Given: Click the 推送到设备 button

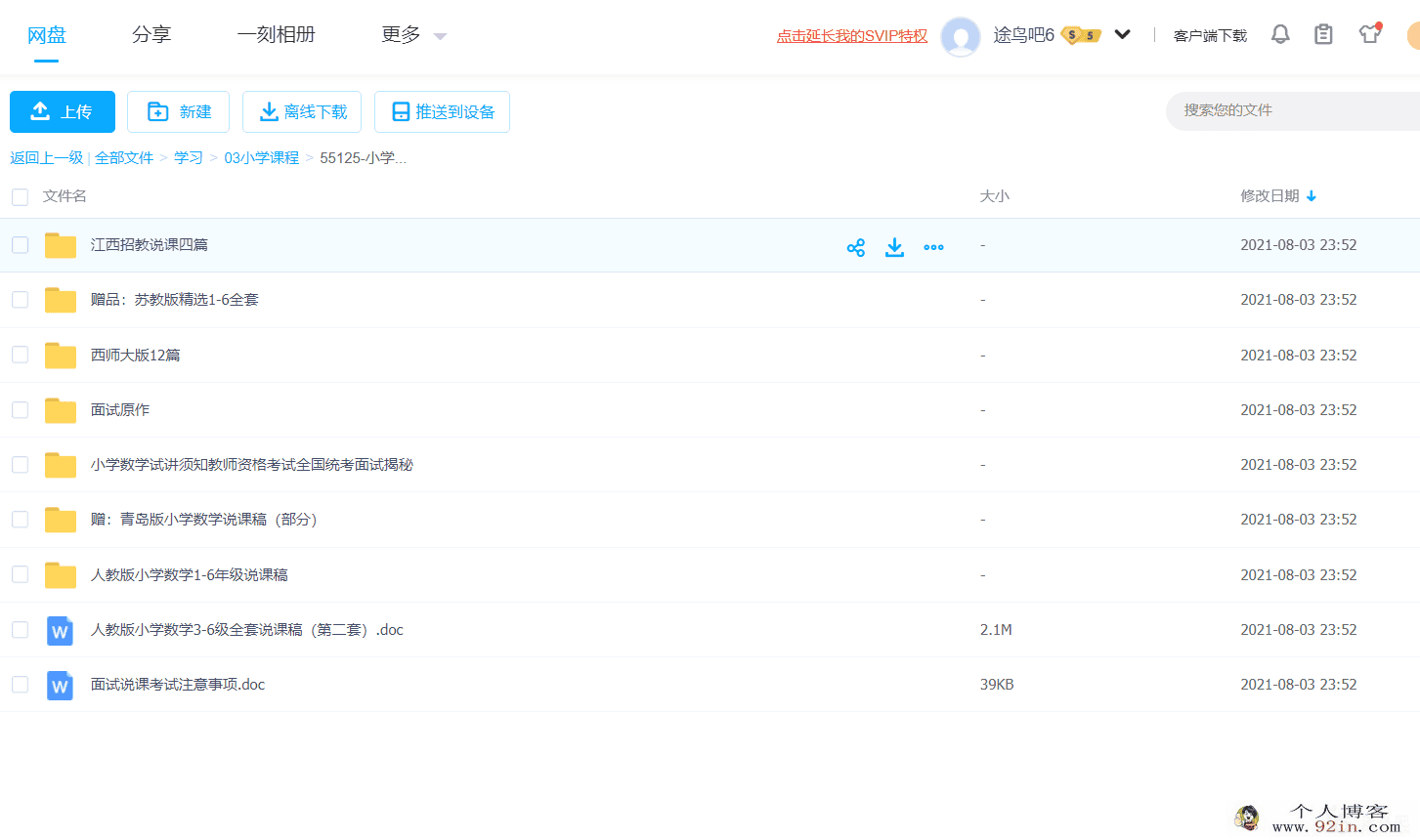Looking at the screenshot, I should [442, 111].
